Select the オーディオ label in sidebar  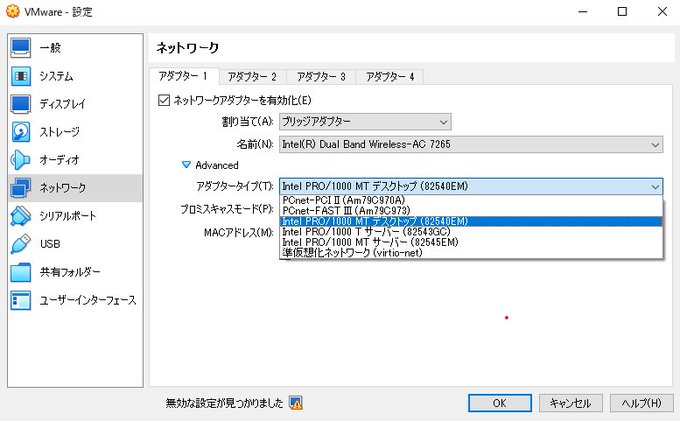click(x=60, y=160)
